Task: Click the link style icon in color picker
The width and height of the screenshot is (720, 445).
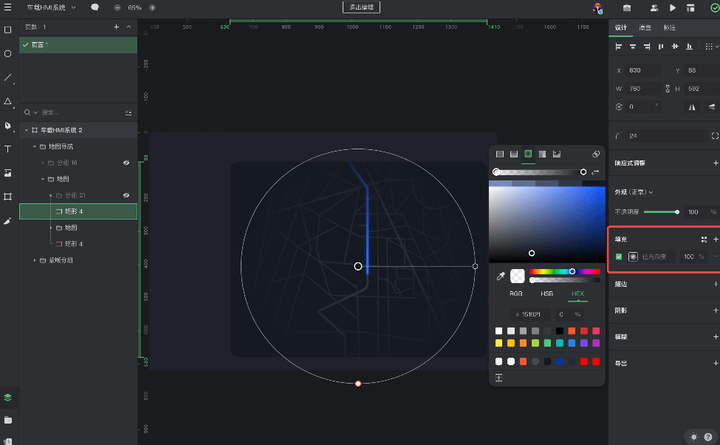Action: (x=596, y=154)
